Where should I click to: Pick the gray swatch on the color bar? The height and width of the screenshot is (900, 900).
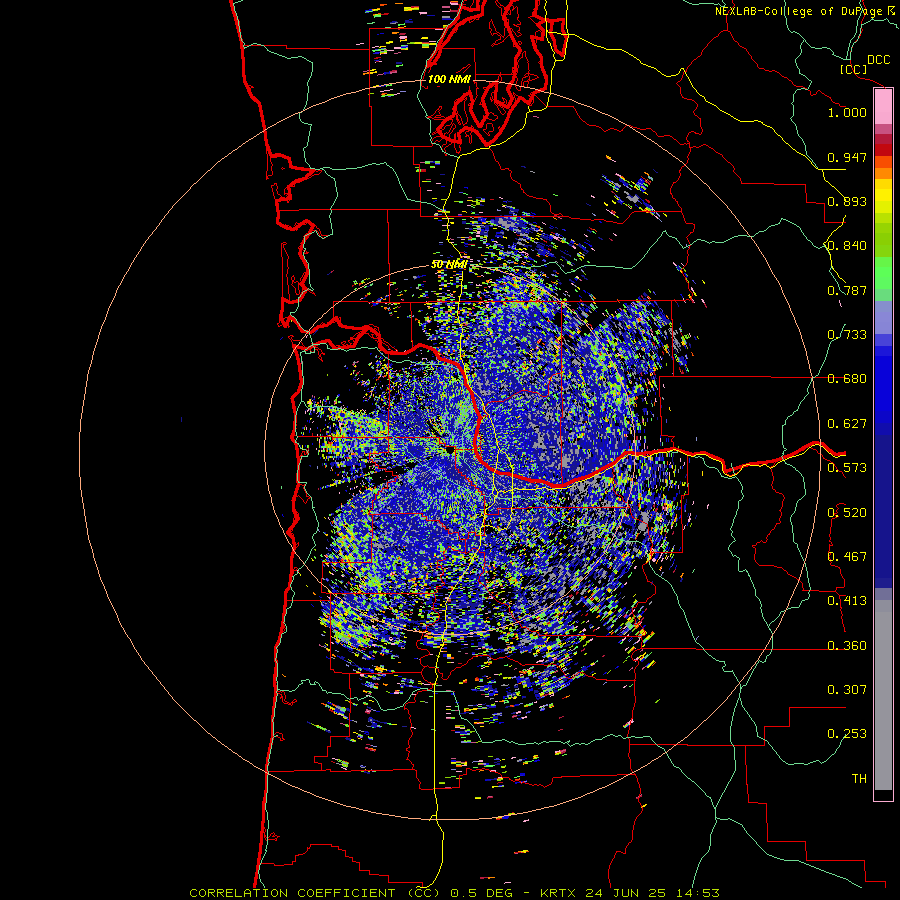[x=883, y=695]
